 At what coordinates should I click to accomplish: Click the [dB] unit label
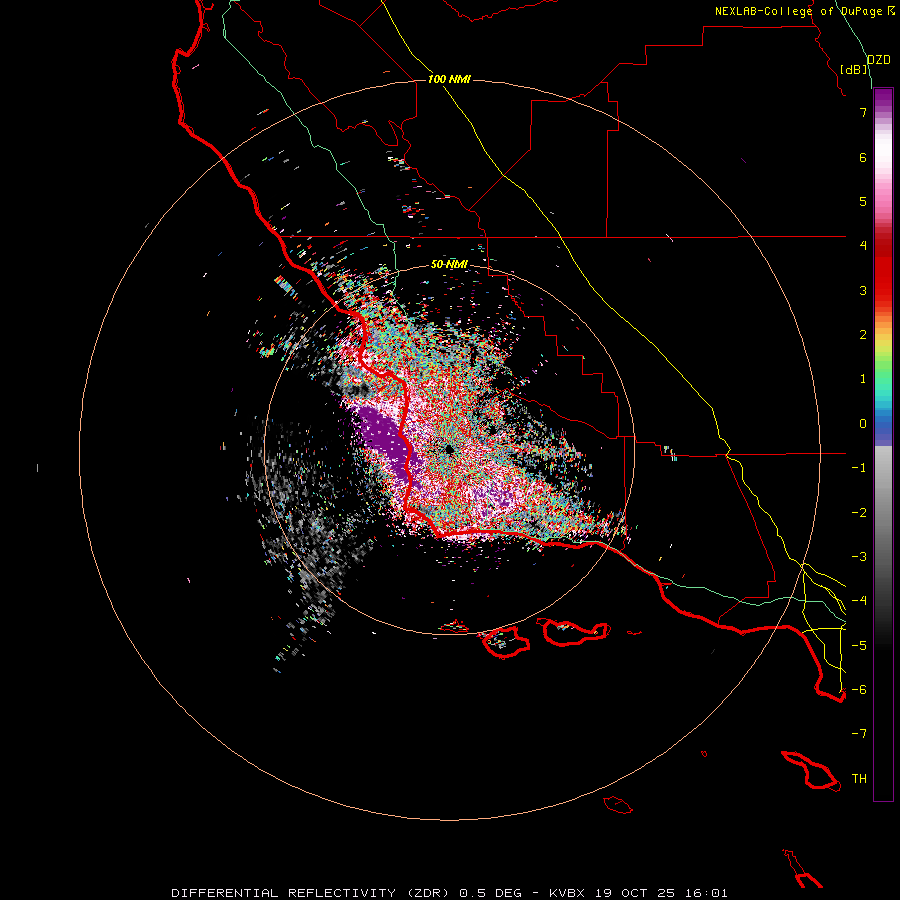[x=854, y=69]
